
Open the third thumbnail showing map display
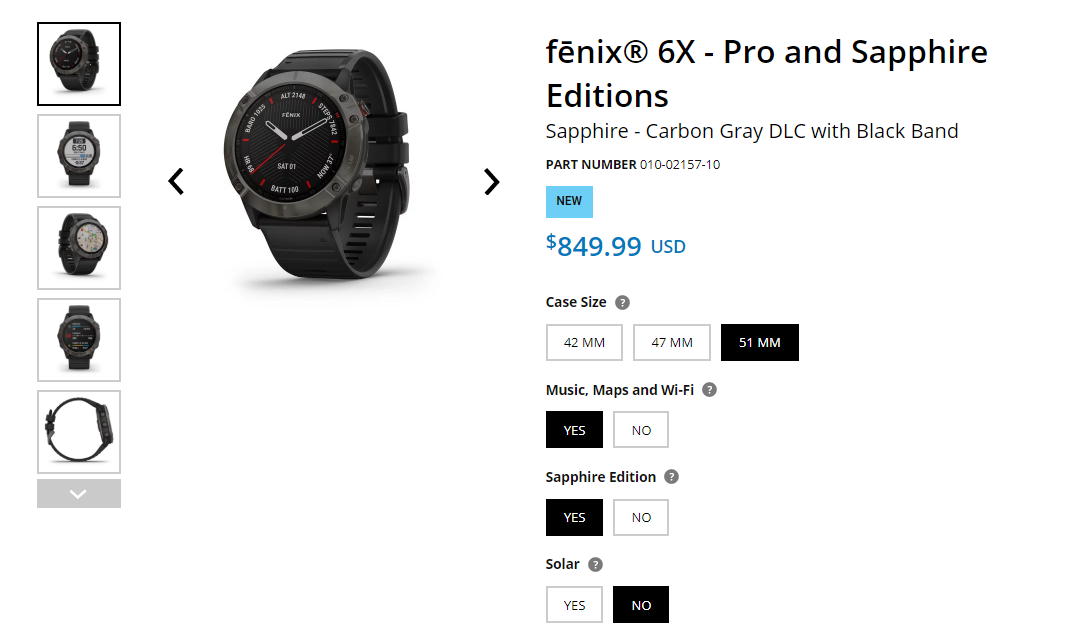point(79,248)
